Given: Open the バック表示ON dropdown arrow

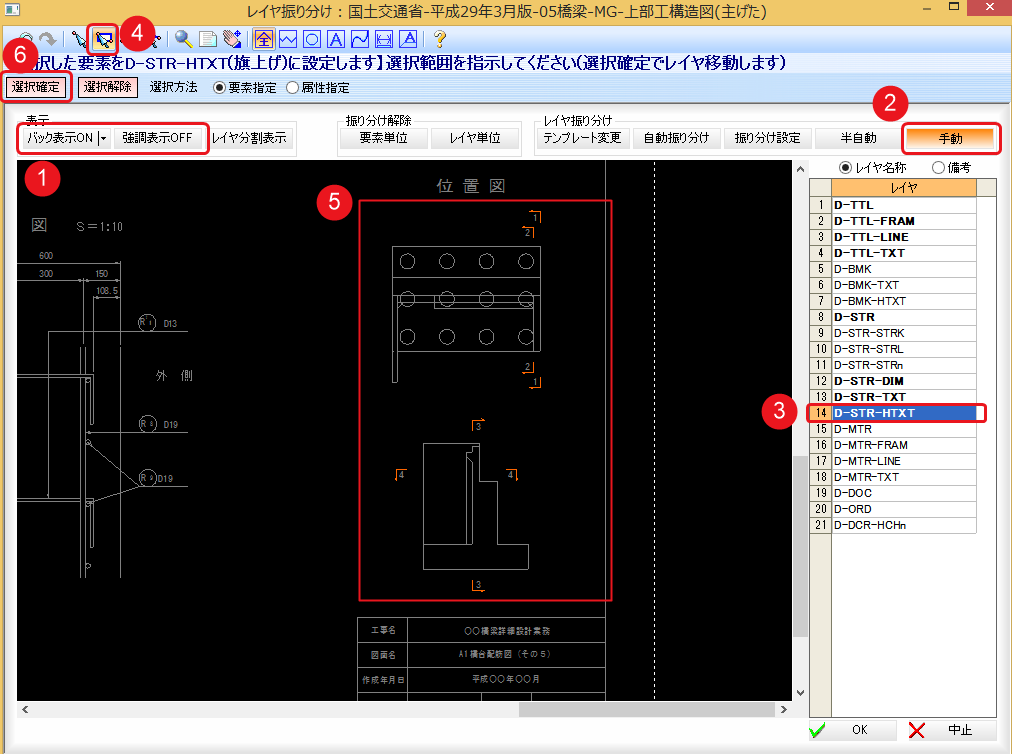Looking at the screenshot, I should pos(102,139).
